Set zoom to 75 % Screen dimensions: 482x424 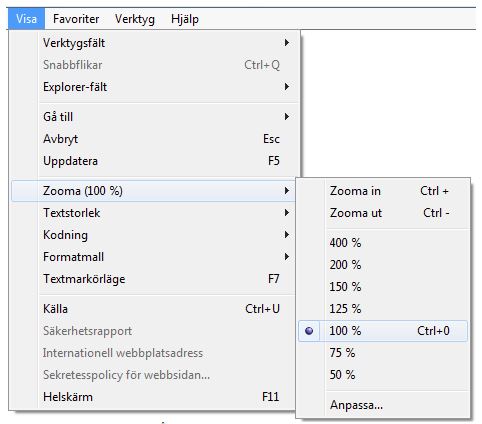pos(383,353)
